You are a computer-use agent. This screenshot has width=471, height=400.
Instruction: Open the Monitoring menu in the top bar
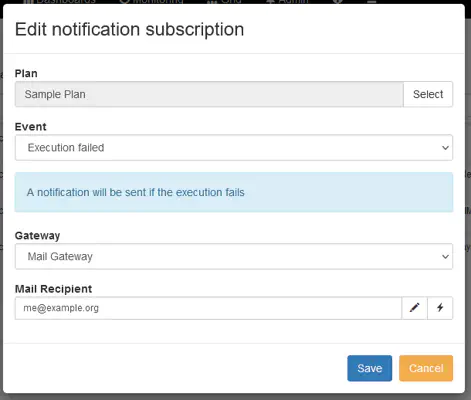click(151, 2)
